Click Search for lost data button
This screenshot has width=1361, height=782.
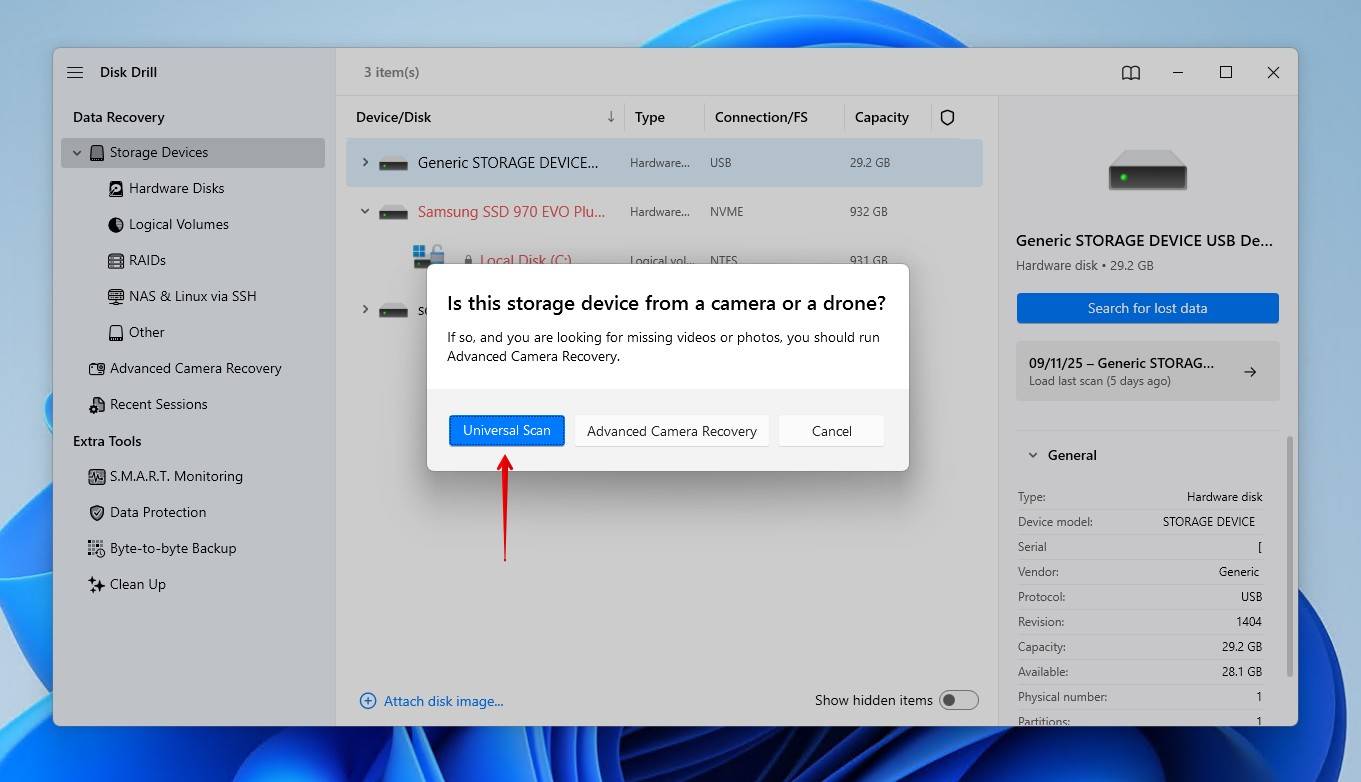click(x=1148, y=308)
